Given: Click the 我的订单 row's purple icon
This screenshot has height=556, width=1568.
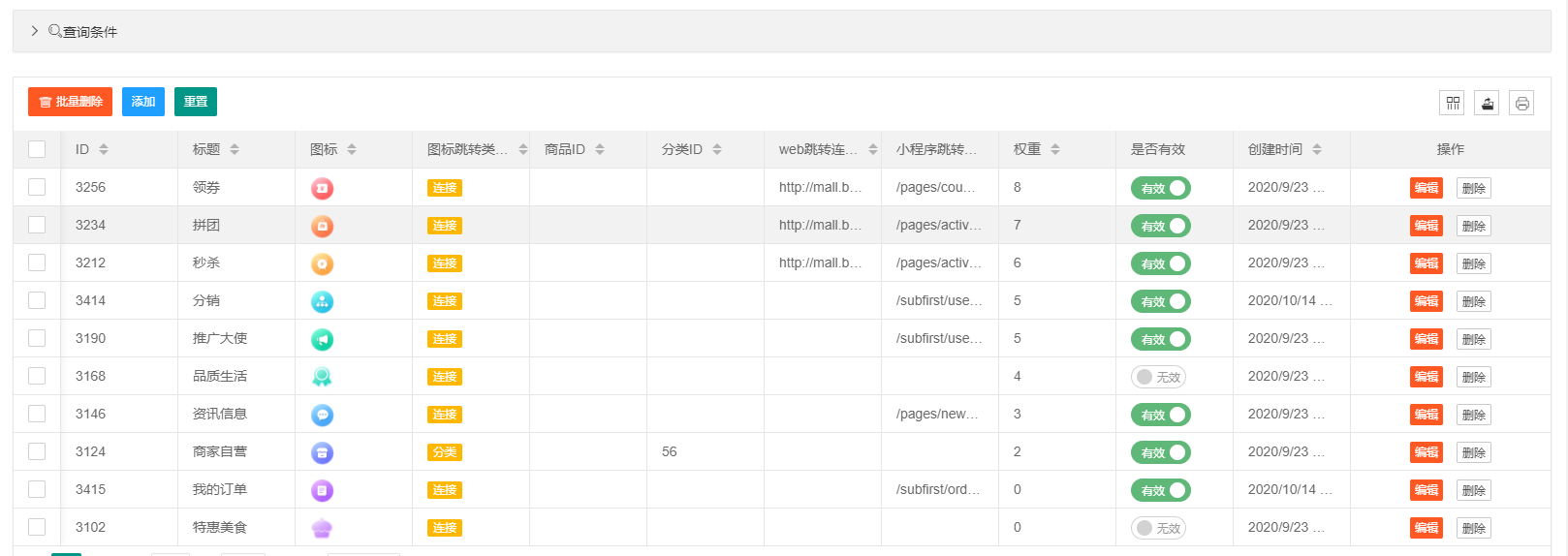Looking at the screenshot, I should [322, 490].
